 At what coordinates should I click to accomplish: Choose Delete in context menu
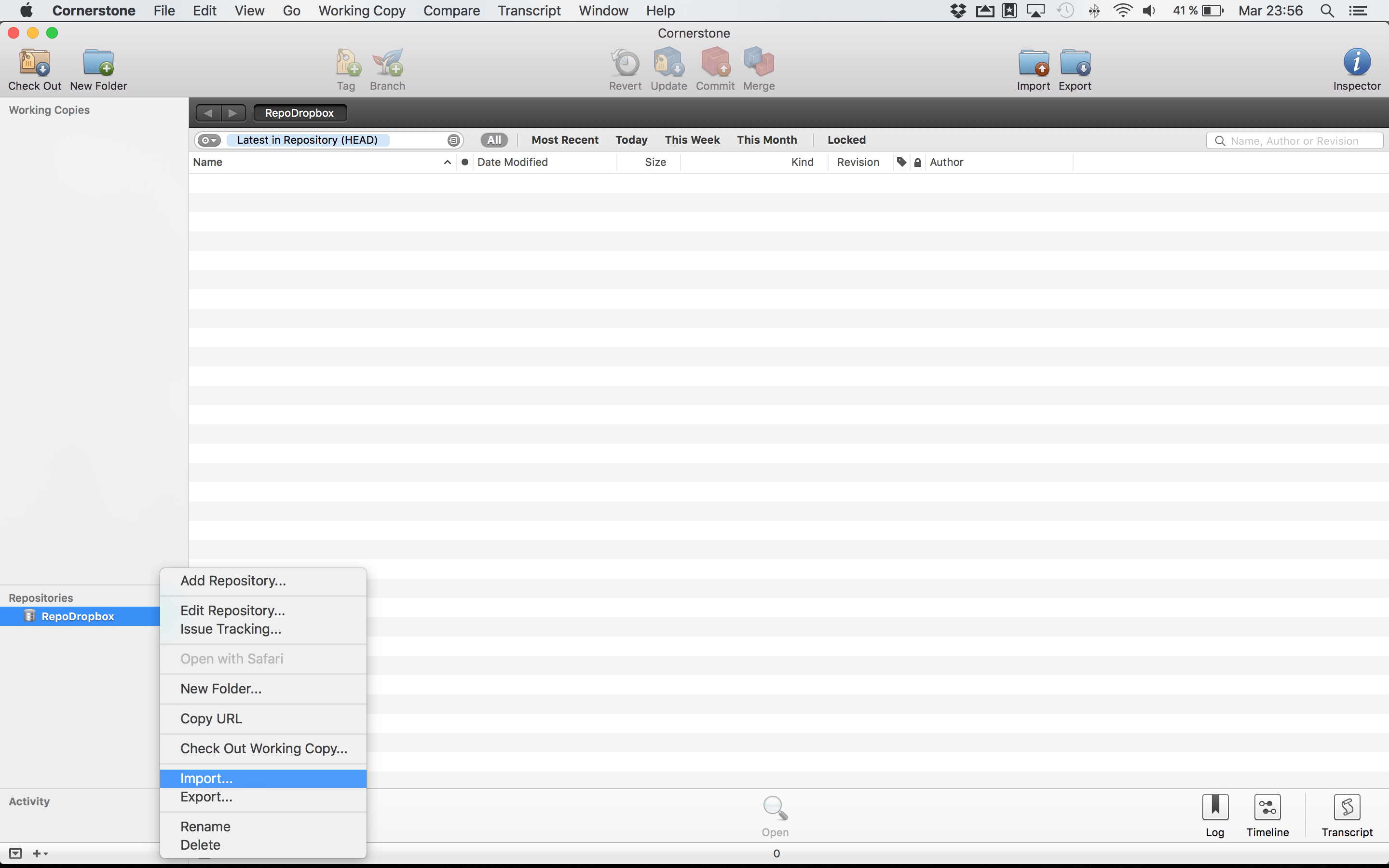263,845
